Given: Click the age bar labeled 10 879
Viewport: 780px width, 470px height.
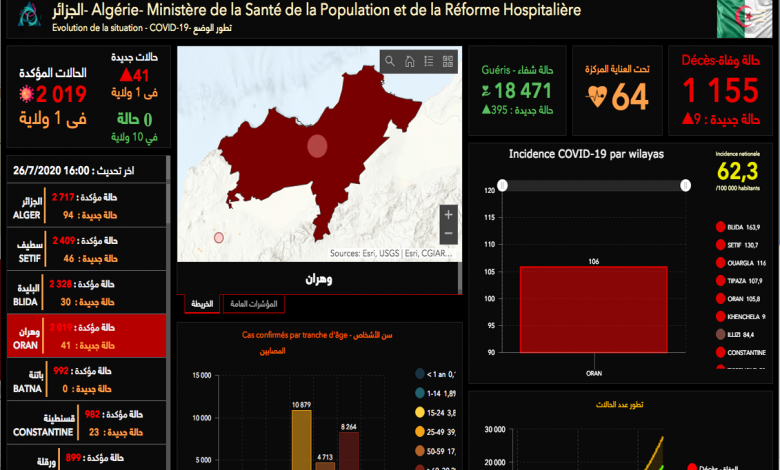Looking at the screenshot, I should click(x=301, y=440).
